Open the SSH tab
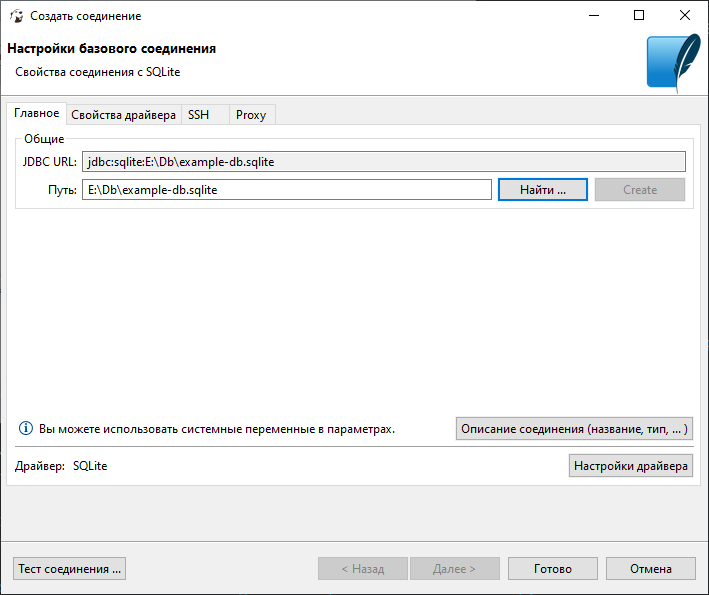Screen dimensions: 709x595 coord(205,115)
